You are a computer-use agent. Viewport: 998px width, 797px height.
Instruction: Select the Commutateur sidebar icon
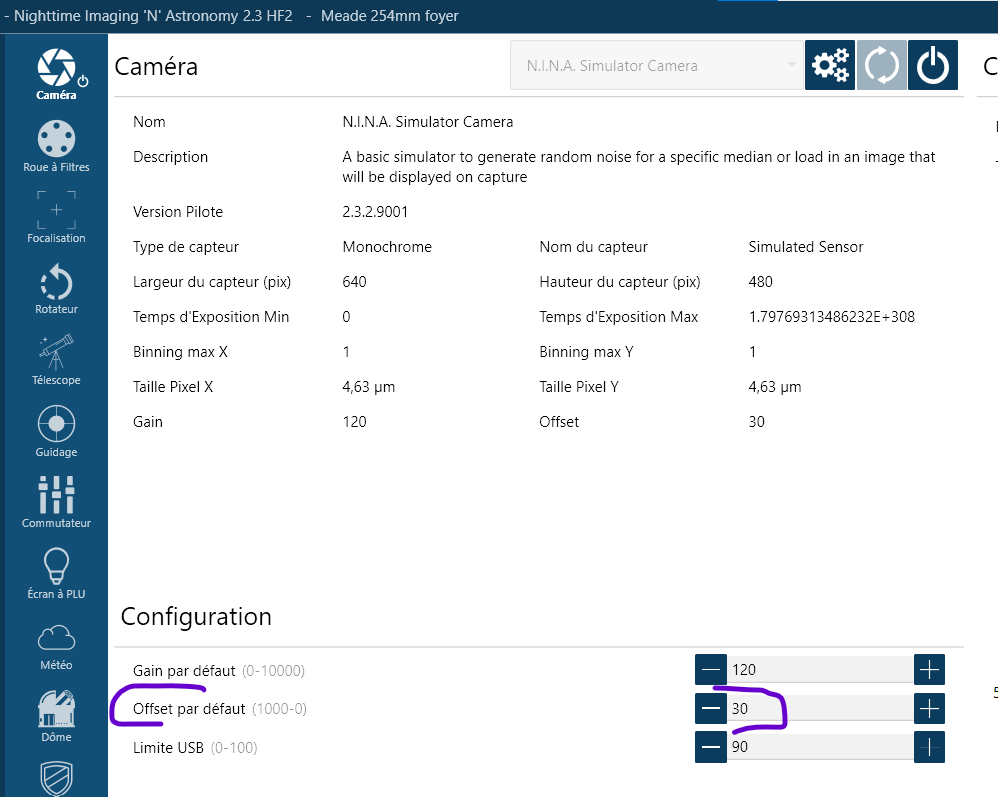[56, 501]
